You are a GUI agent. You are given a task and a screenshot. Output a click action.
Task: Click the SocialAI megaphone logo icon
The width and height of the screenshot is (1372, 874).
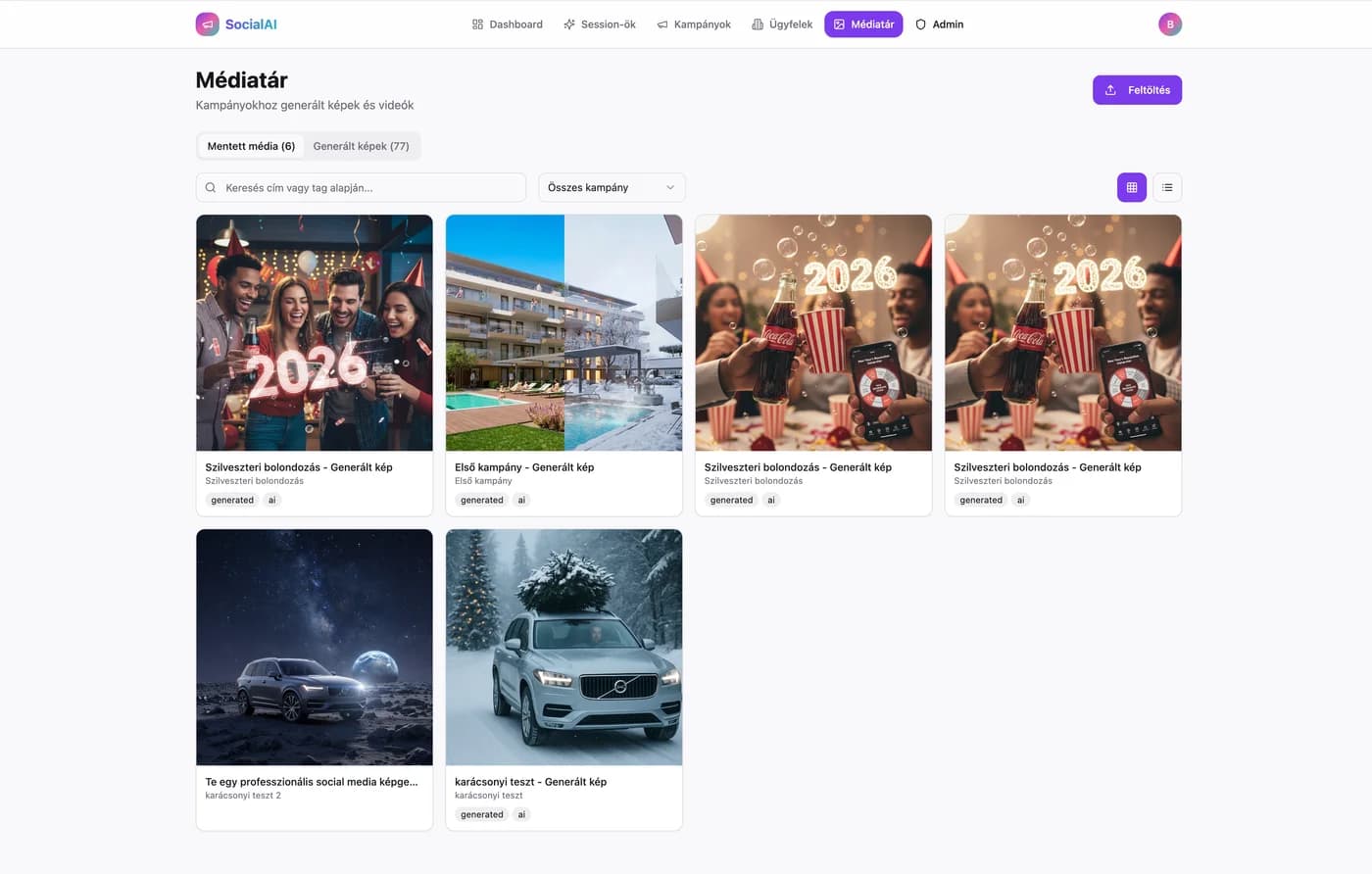tap(207, 24)
